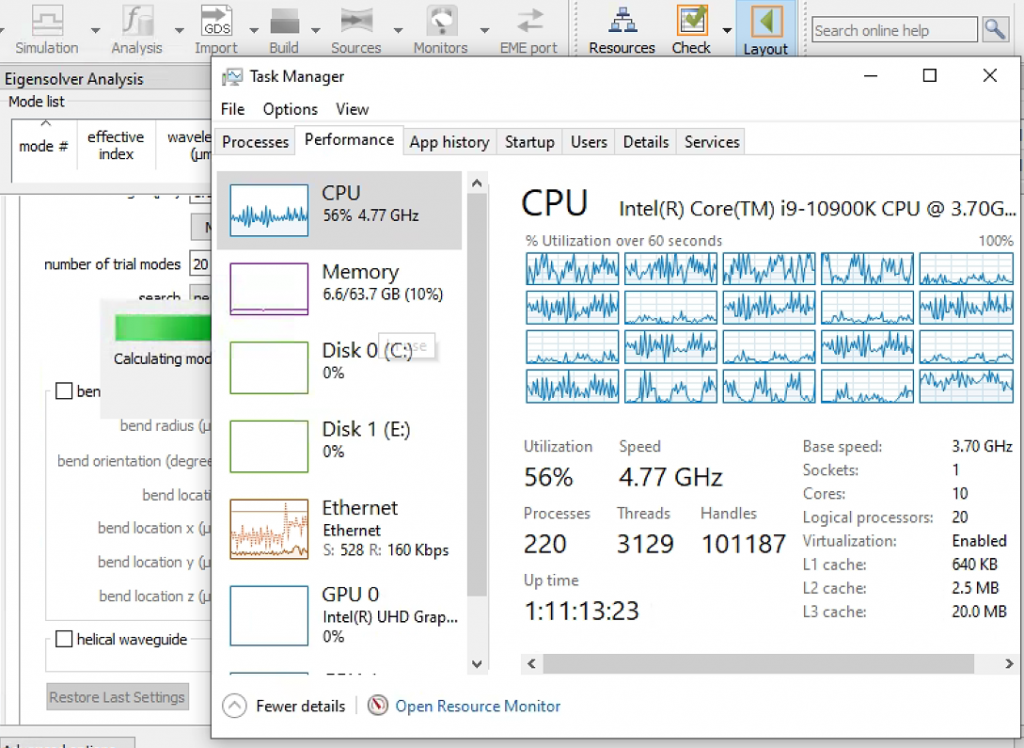The width and height of the screenshot is (1024, 748).
Task: Select the Ethernet performance item
Action: pyautogui.click(x=339, y=528)
